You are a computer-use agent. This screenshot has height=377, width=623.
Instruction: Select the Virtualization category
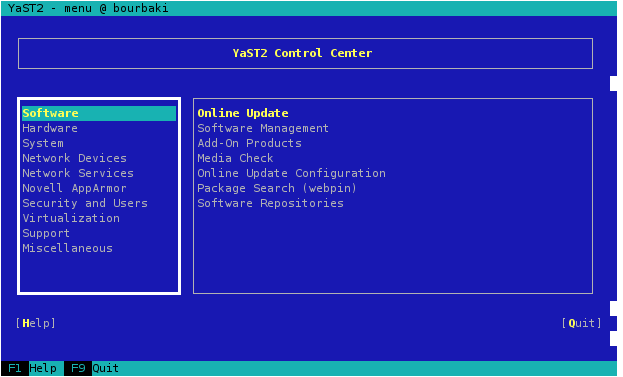point(71,218)
